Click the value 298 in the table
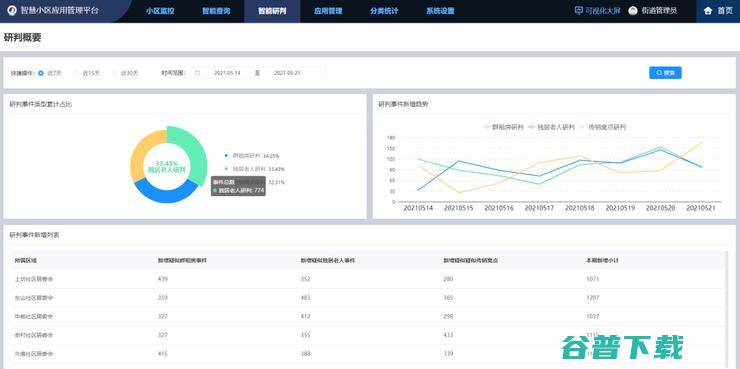740x369 pixels. [x=448, y=317]
